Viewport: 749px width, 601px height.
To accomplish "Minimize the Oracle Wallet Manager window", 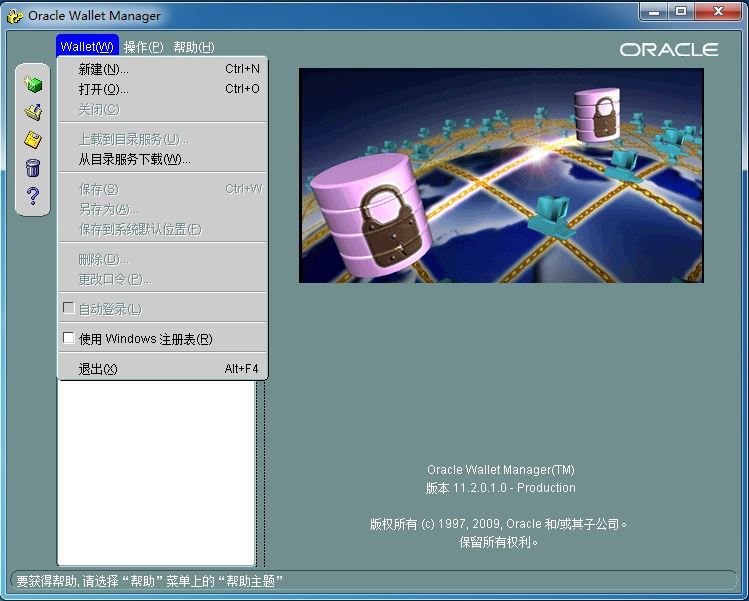I will [654, 11].
